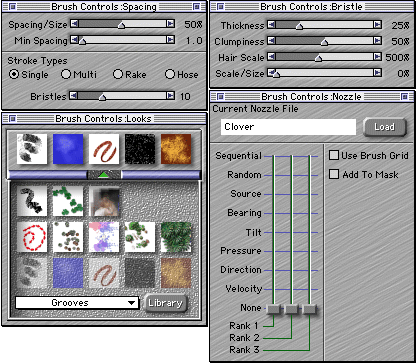Select the red-brown stroke look in top row
416x364 pixels.
[104, 149]
